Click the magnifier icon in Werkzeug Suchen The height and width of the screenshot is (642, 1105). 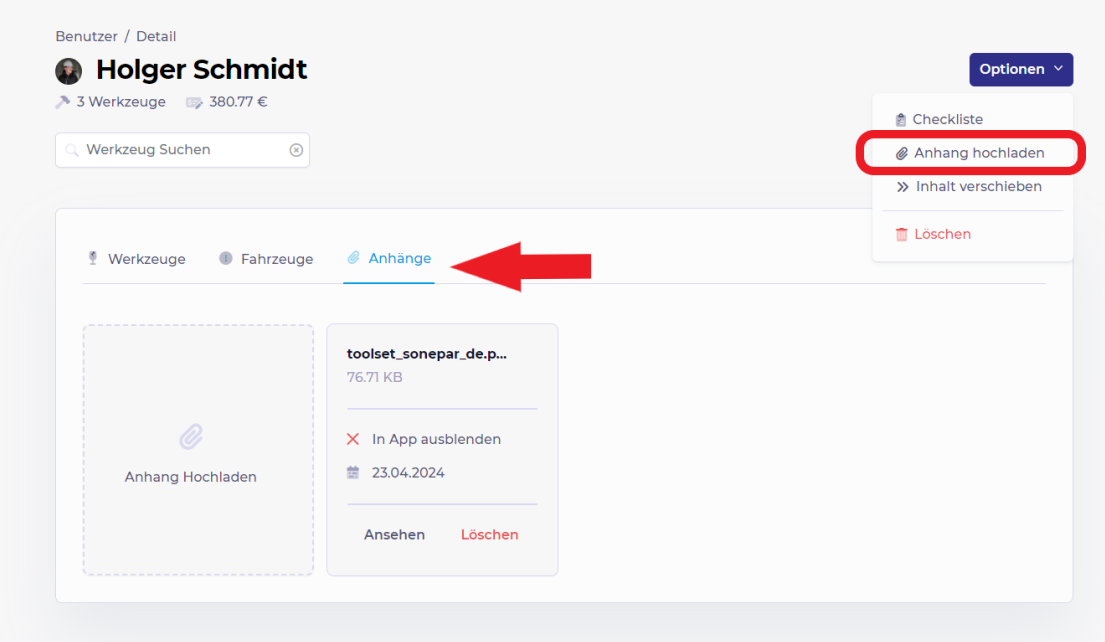pyautogui.click(x=72, y=150)
